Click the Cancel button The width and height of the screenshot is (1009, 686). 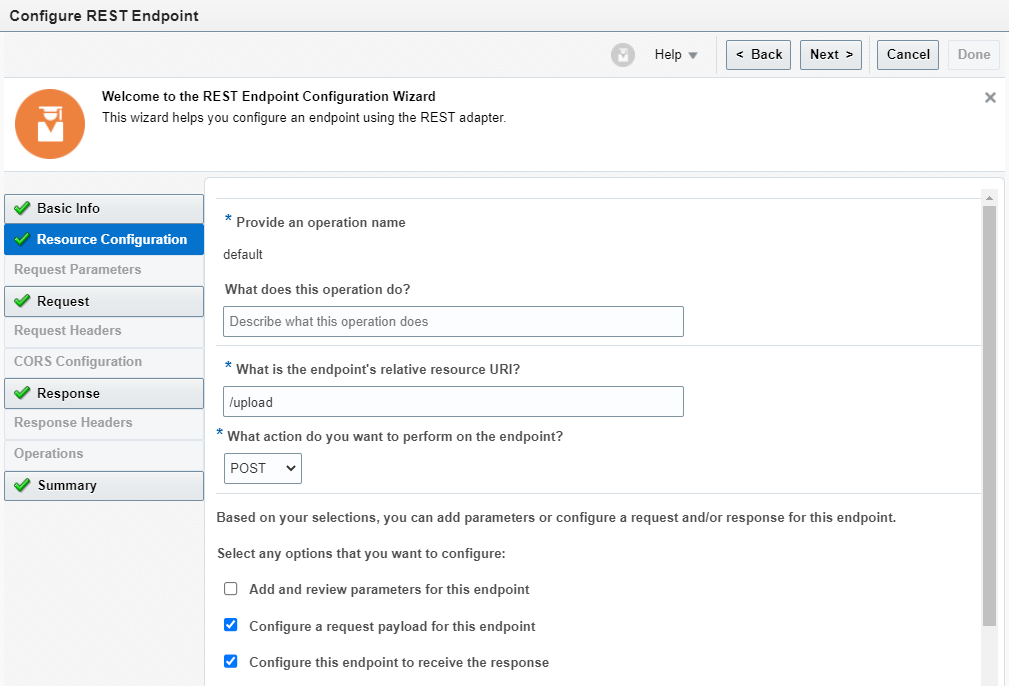click(x=908, y=55)
